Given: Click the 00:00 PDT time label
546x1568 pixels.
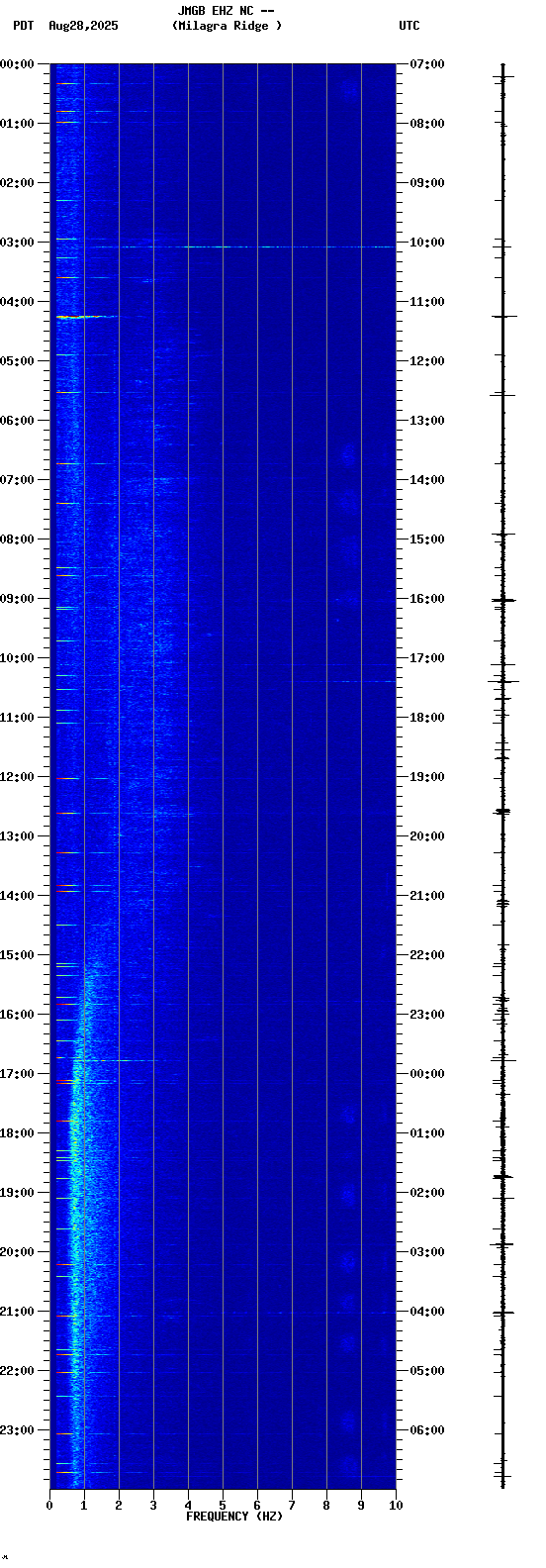Looking at the screenshot, I should [17, 64].
